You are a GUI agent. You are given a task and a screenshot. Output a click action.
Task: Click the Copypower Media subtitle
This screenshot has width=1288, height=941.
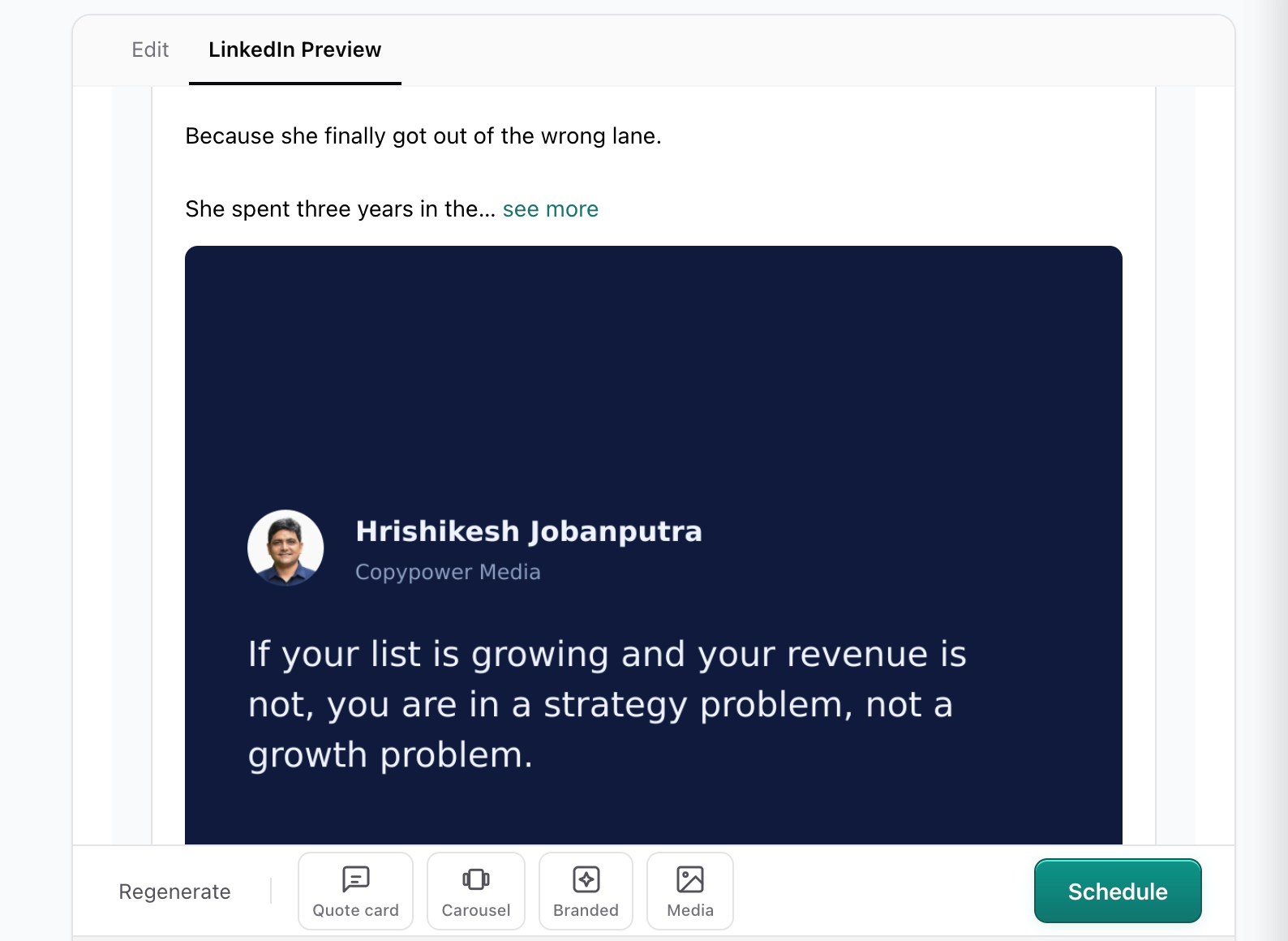click(x=448, y=572)
